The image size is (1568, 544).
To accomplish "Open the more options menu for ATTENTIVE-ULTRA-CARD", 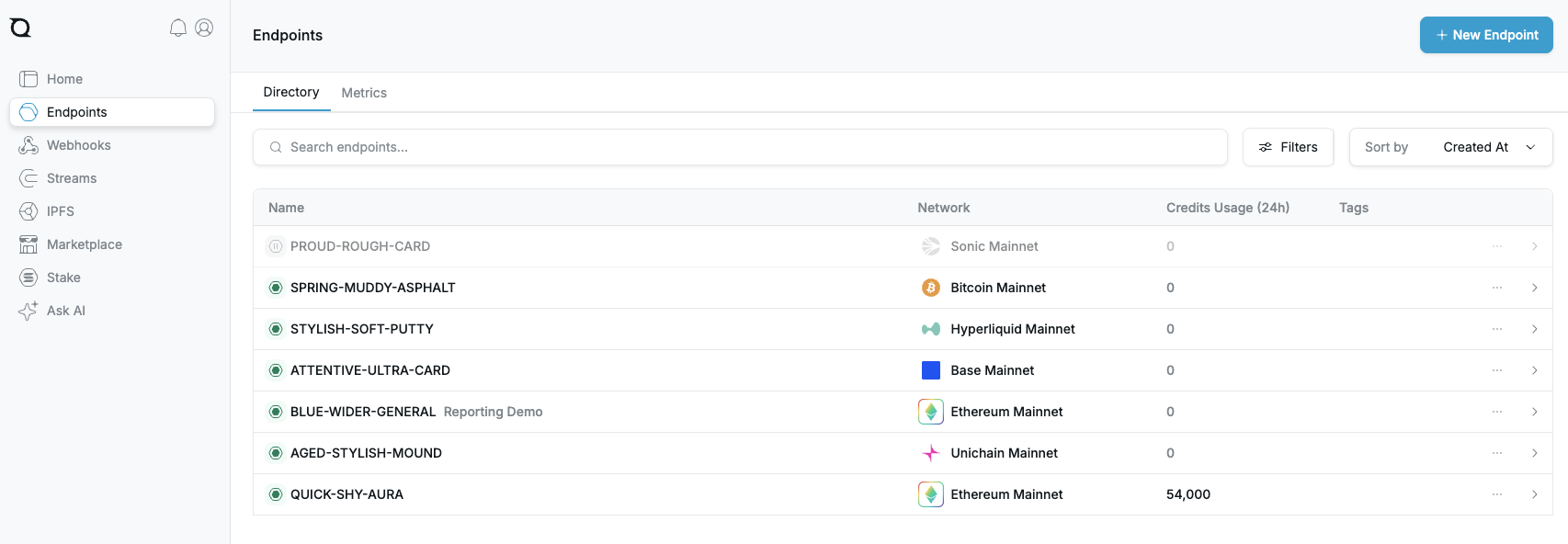I will point(1497,370).
